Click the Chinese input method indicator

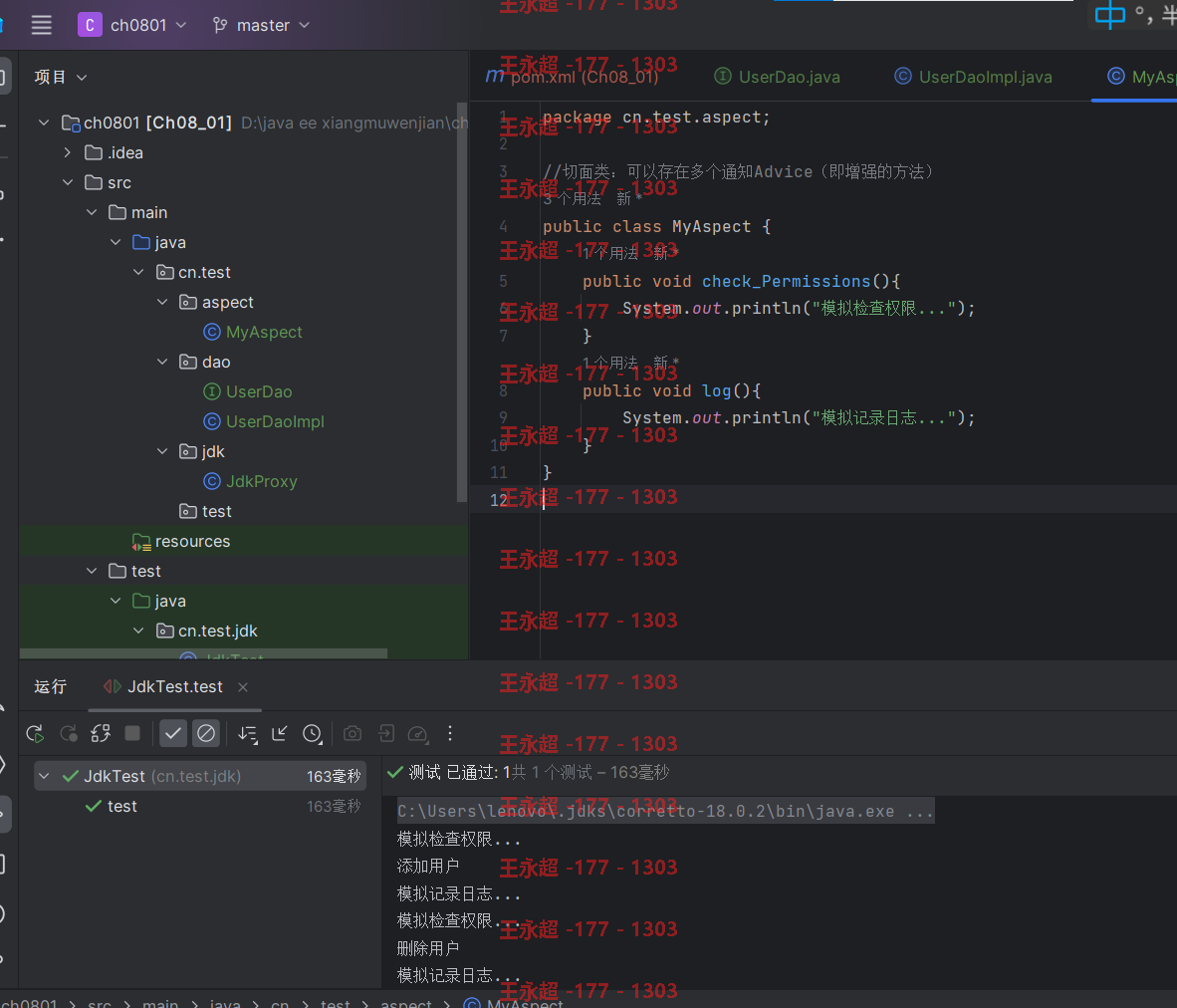pyautogui.click(x=1110, y=14)
